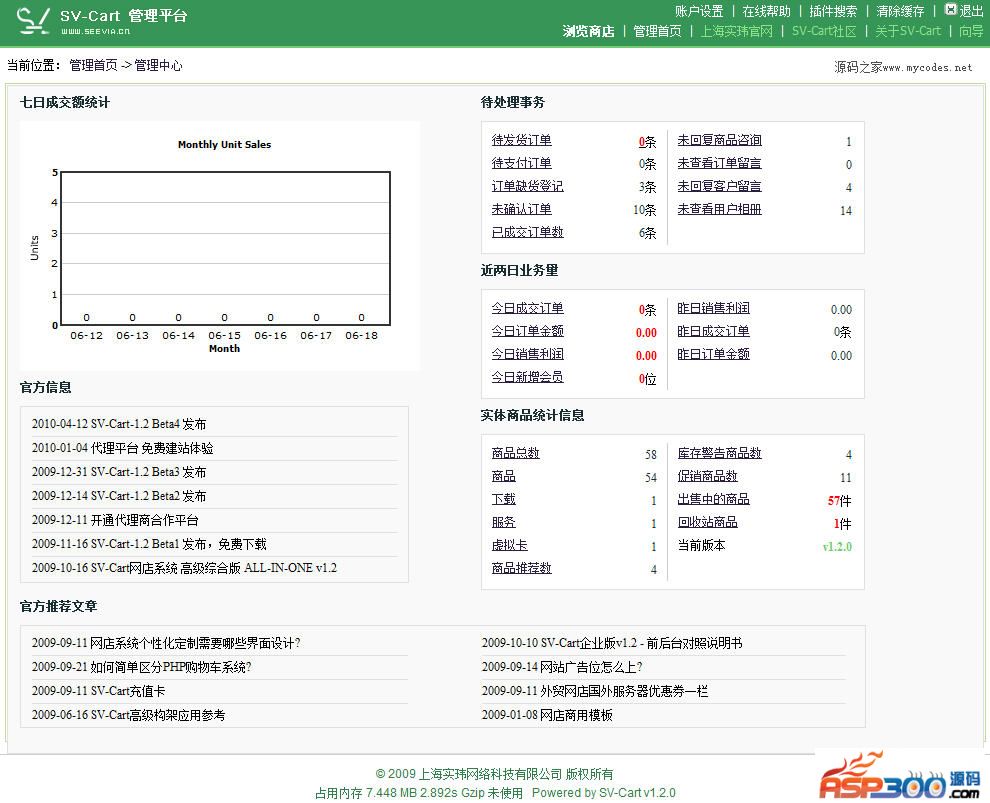Open article 网站广告位怎么上?

tap(562, 667)
